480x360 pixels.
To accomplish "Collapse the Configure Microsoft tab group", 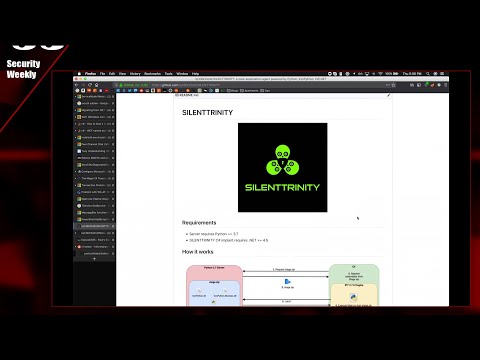I will (75, 172).
